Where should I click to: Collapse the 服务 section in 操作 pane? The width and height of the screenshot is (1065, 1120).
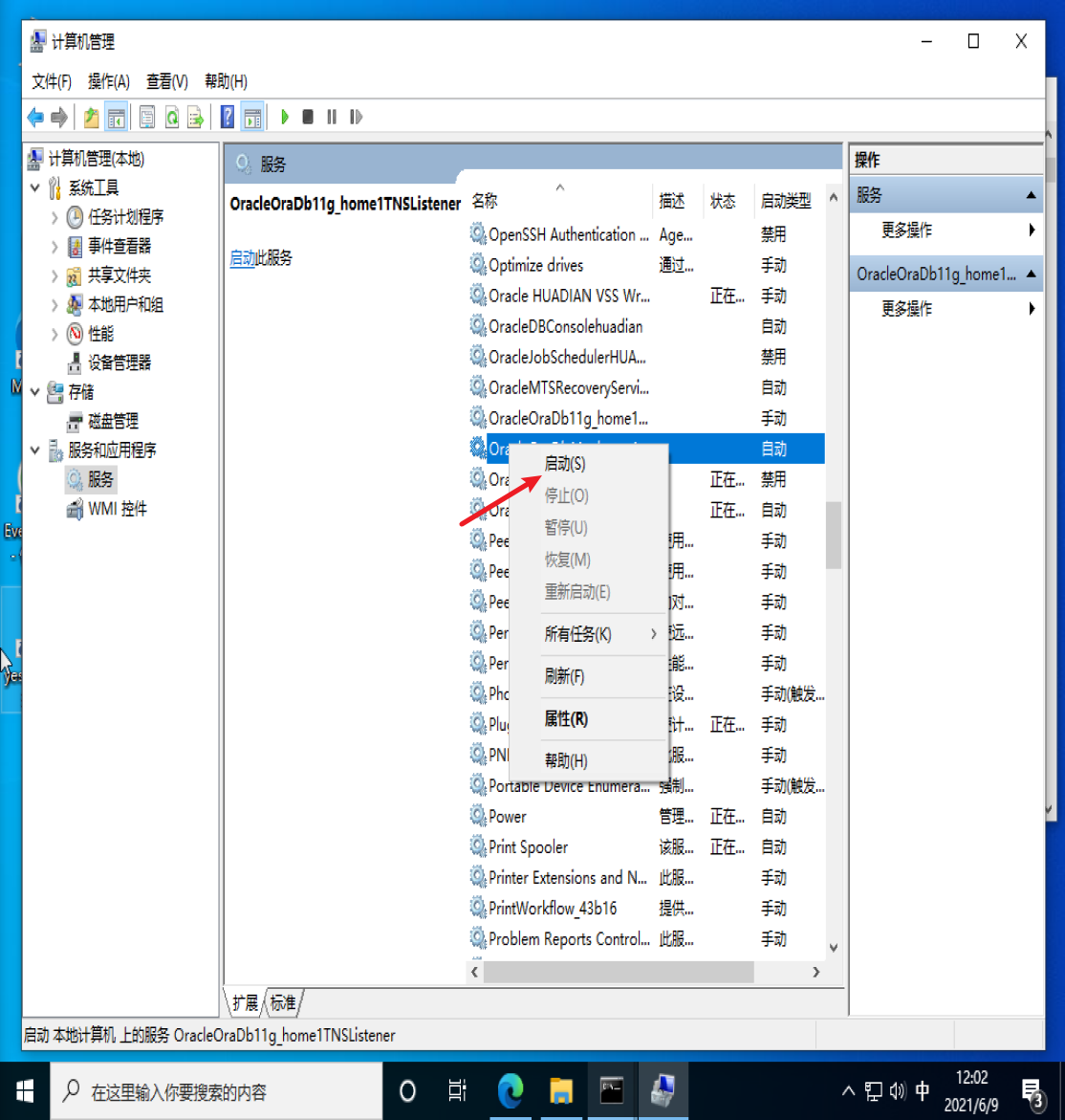click(1031, 195)
